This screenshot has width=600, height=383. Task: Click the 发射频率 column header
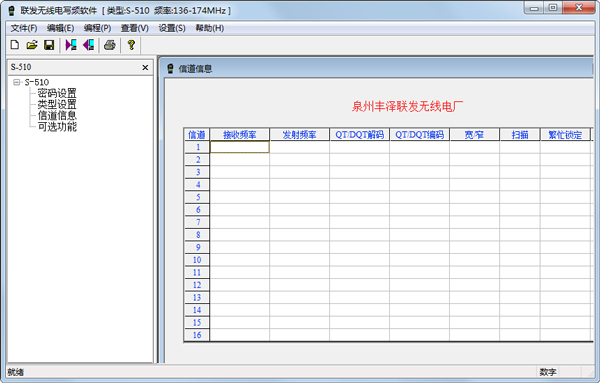pos(300,135)
